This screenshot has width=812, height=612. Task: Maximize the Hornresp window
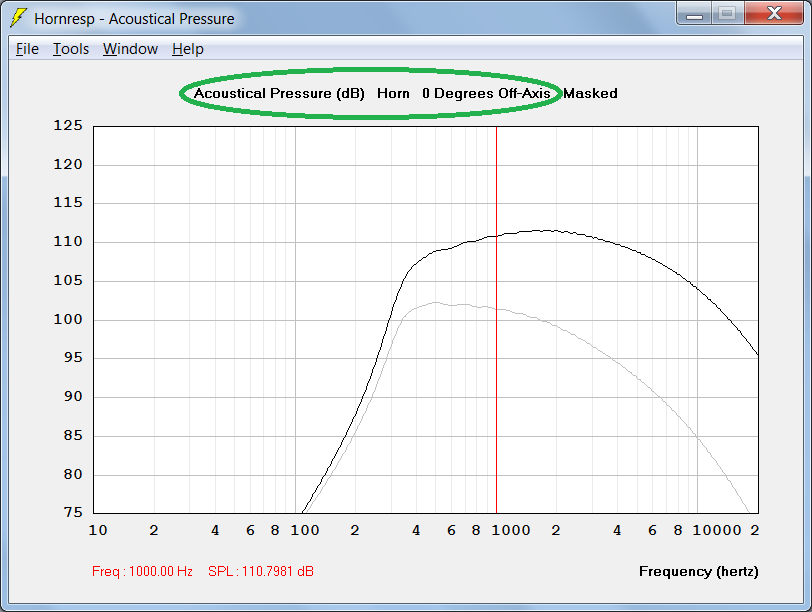pyautogui.click(x=727, y=14)
